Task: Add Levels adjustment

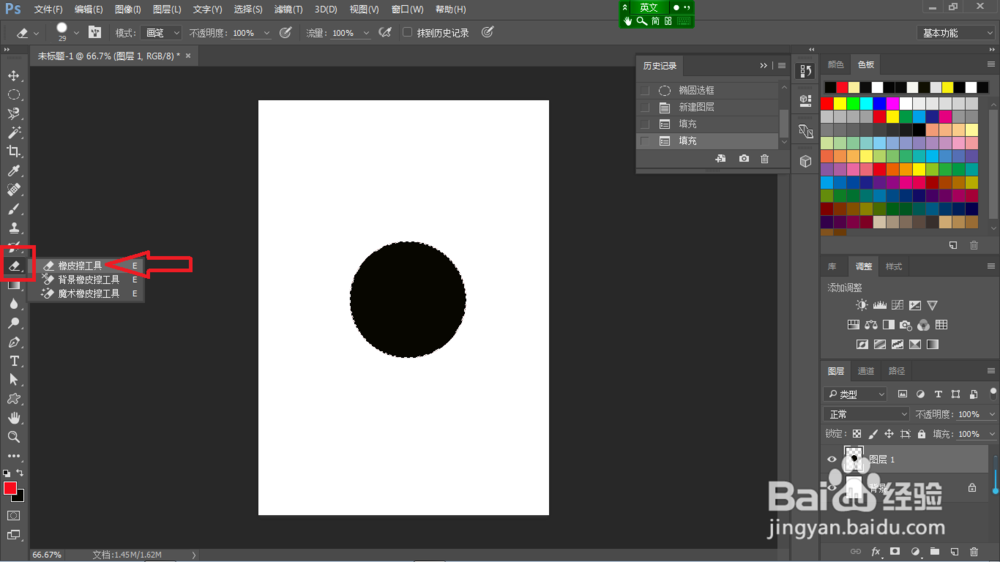Action: click(x=879, y=305)
